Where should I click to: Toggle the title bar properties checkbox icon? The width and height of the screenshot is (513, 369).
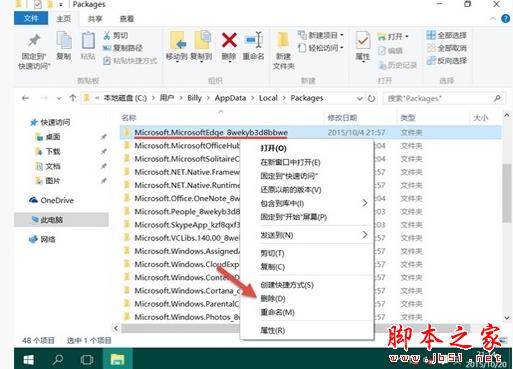coord(38,5)
